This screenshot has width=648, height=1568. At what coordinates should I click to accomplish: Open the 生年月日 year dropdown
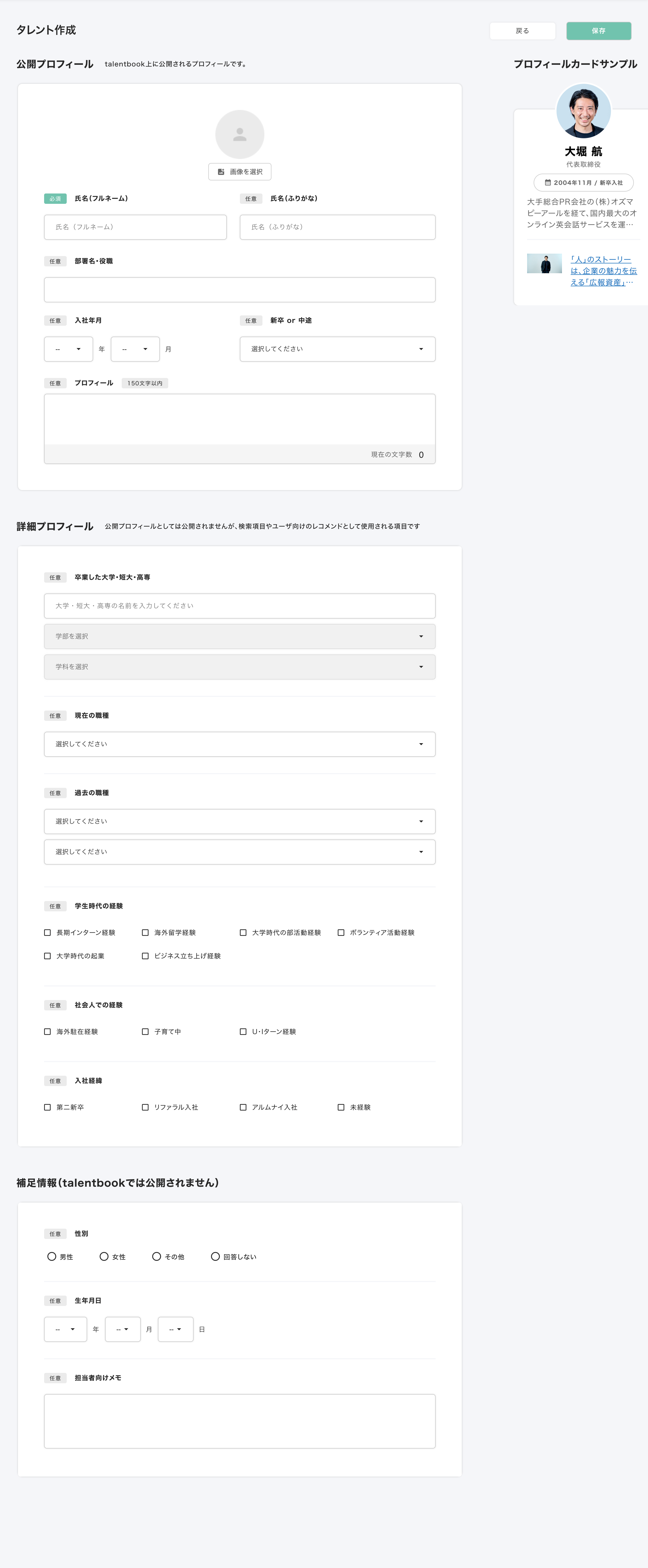65,1329
